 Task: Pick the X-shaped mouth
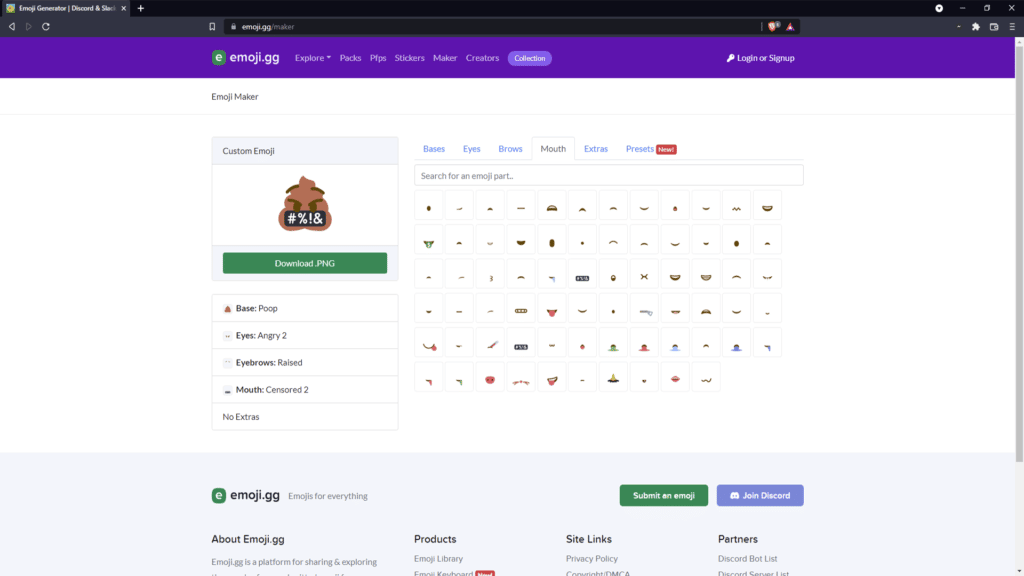tap(645, 274)
